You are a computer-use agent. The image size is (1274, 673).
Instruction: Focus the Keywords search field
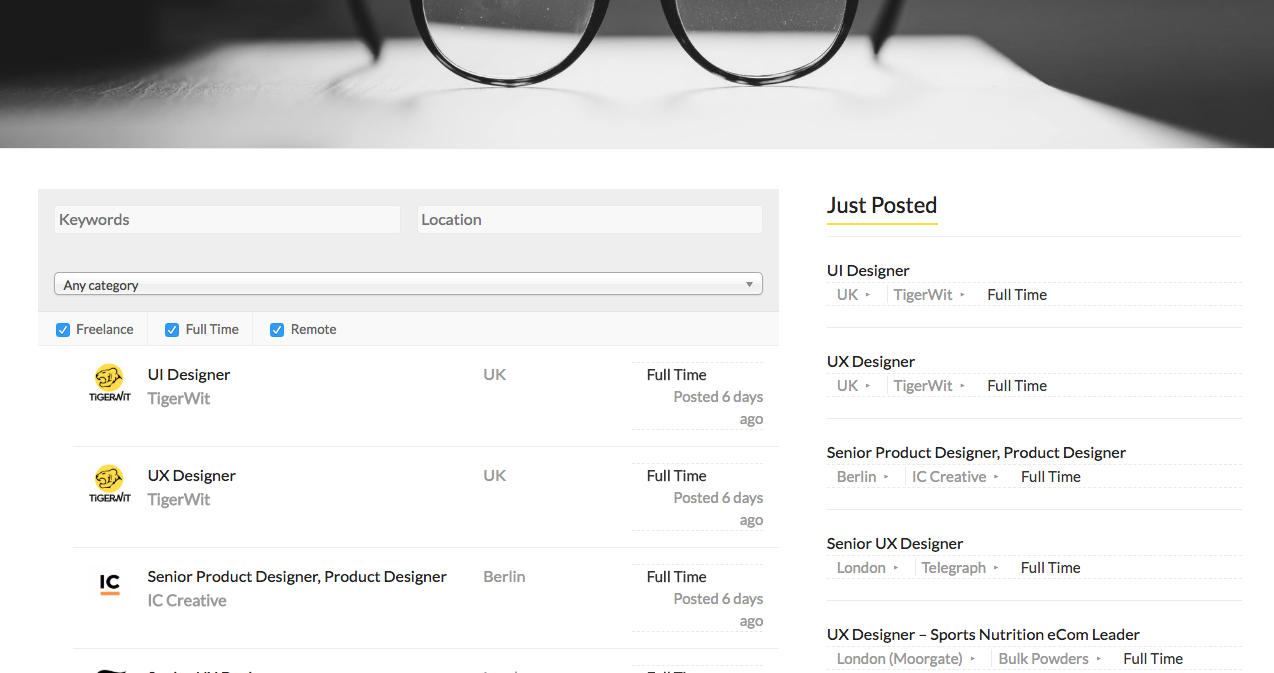227,220
